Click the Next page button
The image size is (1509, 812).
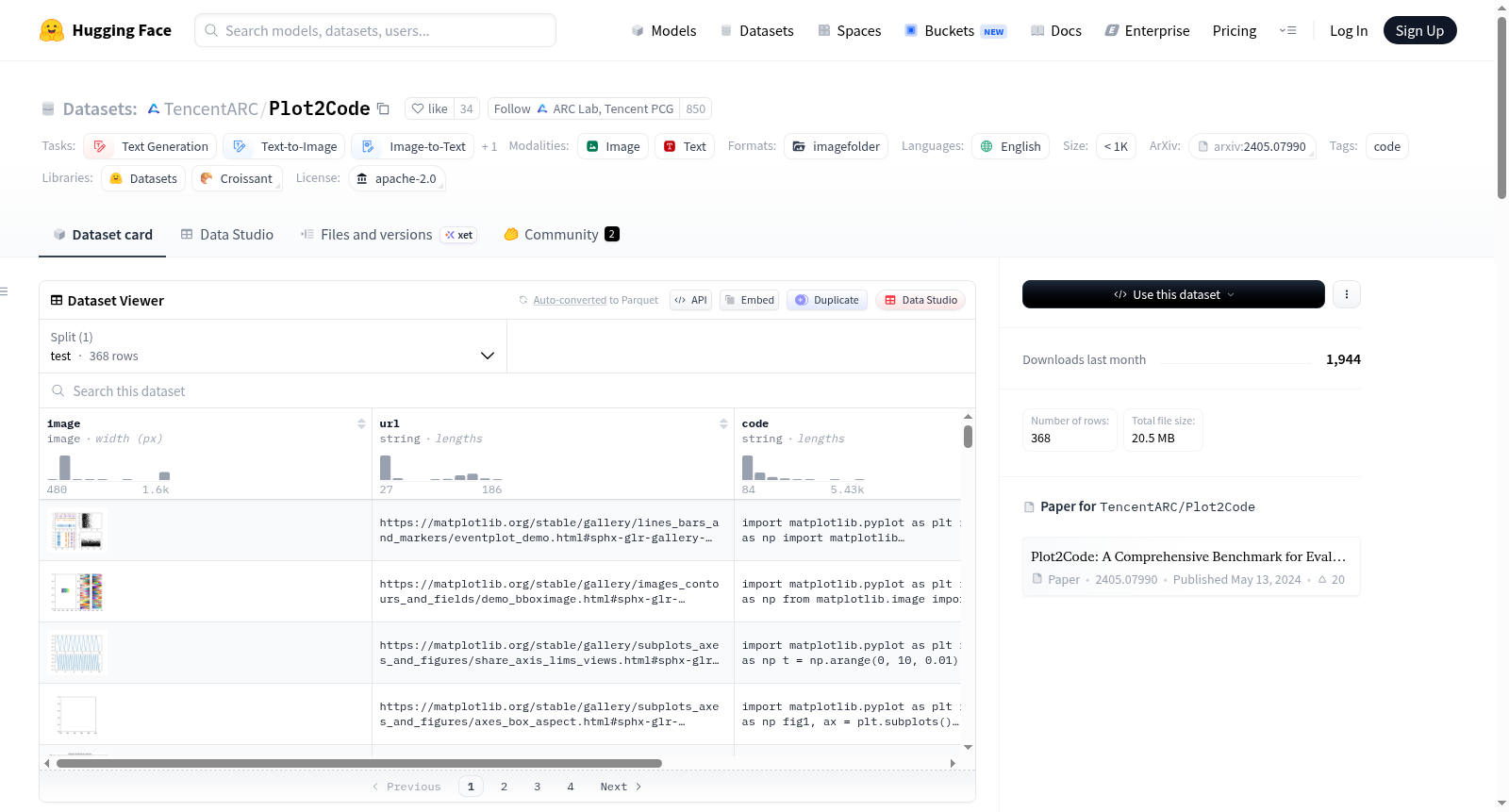621,787
